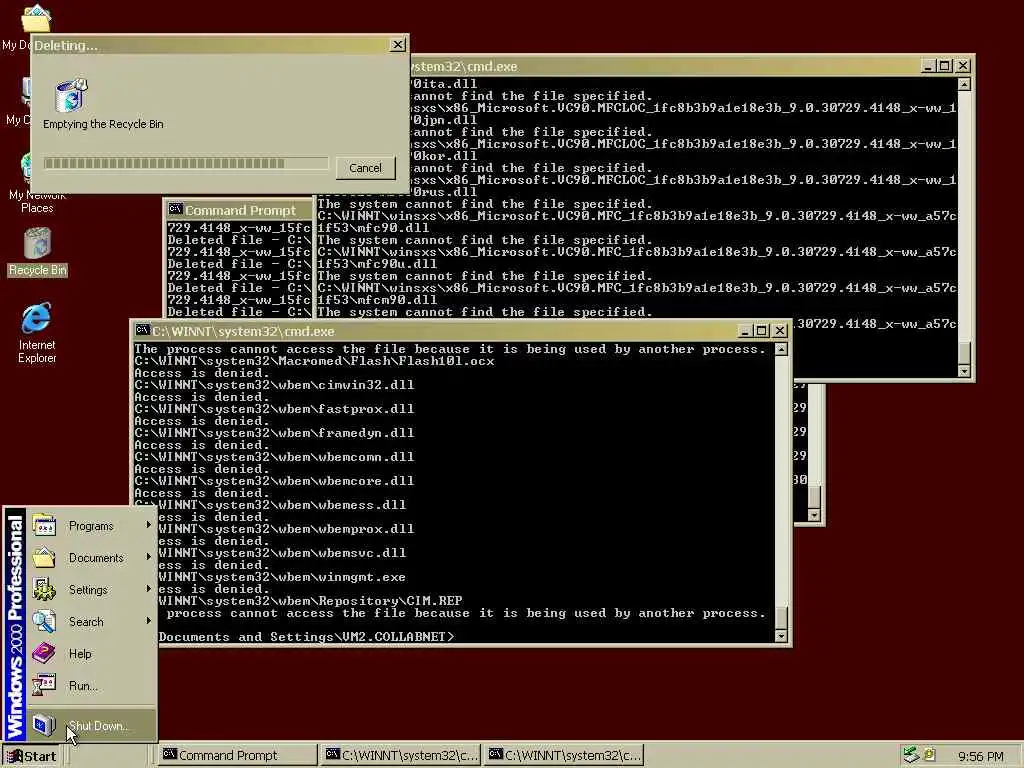Click the middle cmd window scrollbar down arrow
Viewport: 1024px width, 768px height.
tap(814, 515)
